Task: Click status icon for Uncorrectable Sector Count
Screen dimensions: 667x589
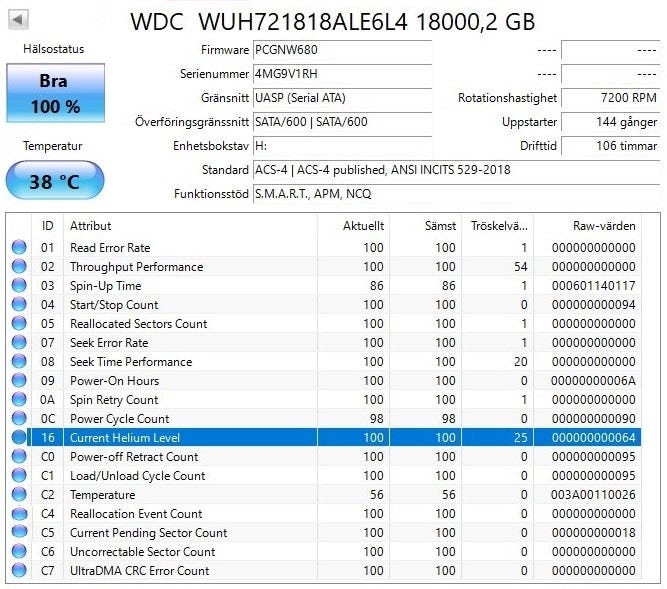Action: 19,551
